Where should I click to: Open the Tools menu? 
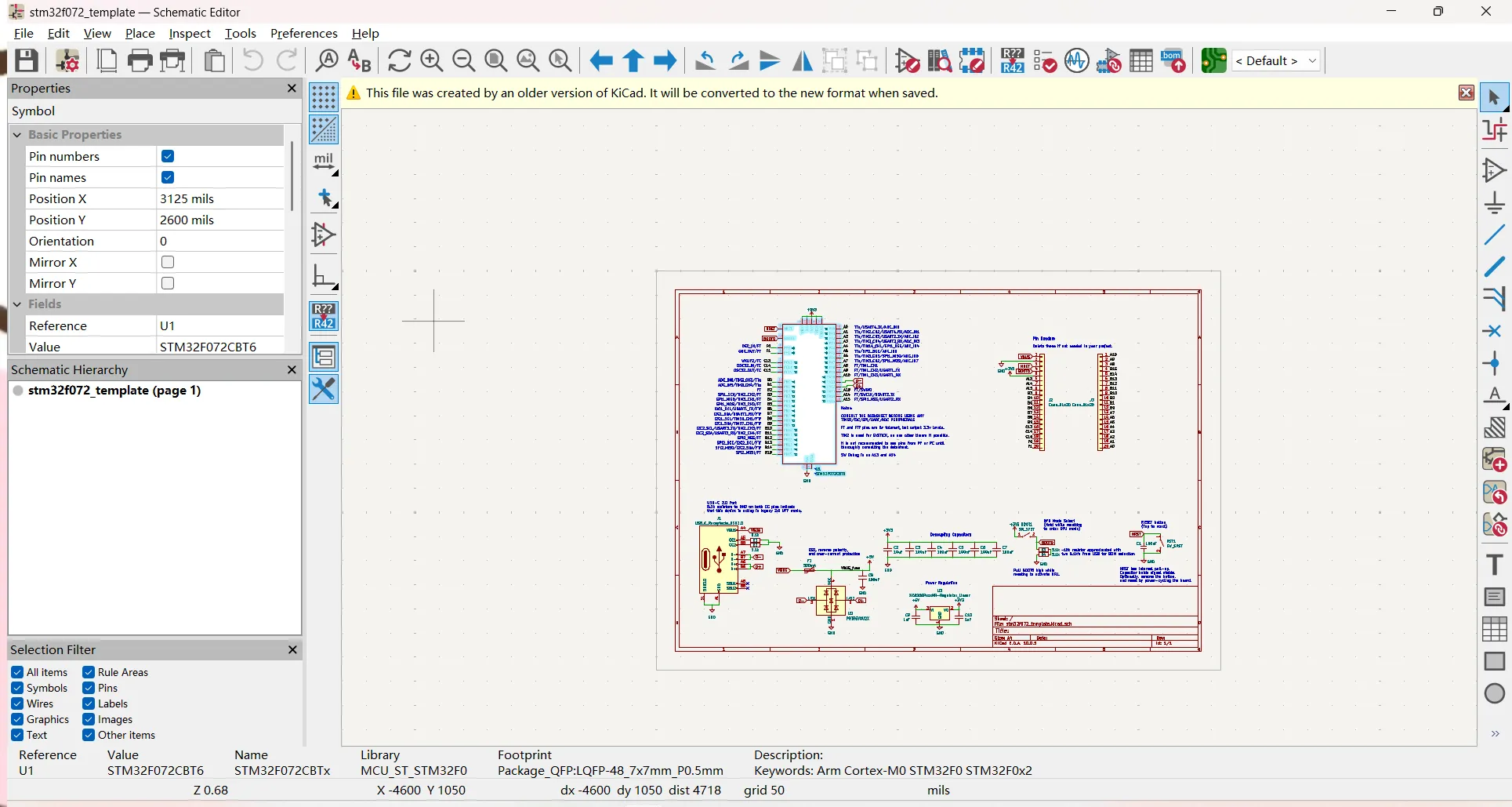241,33
